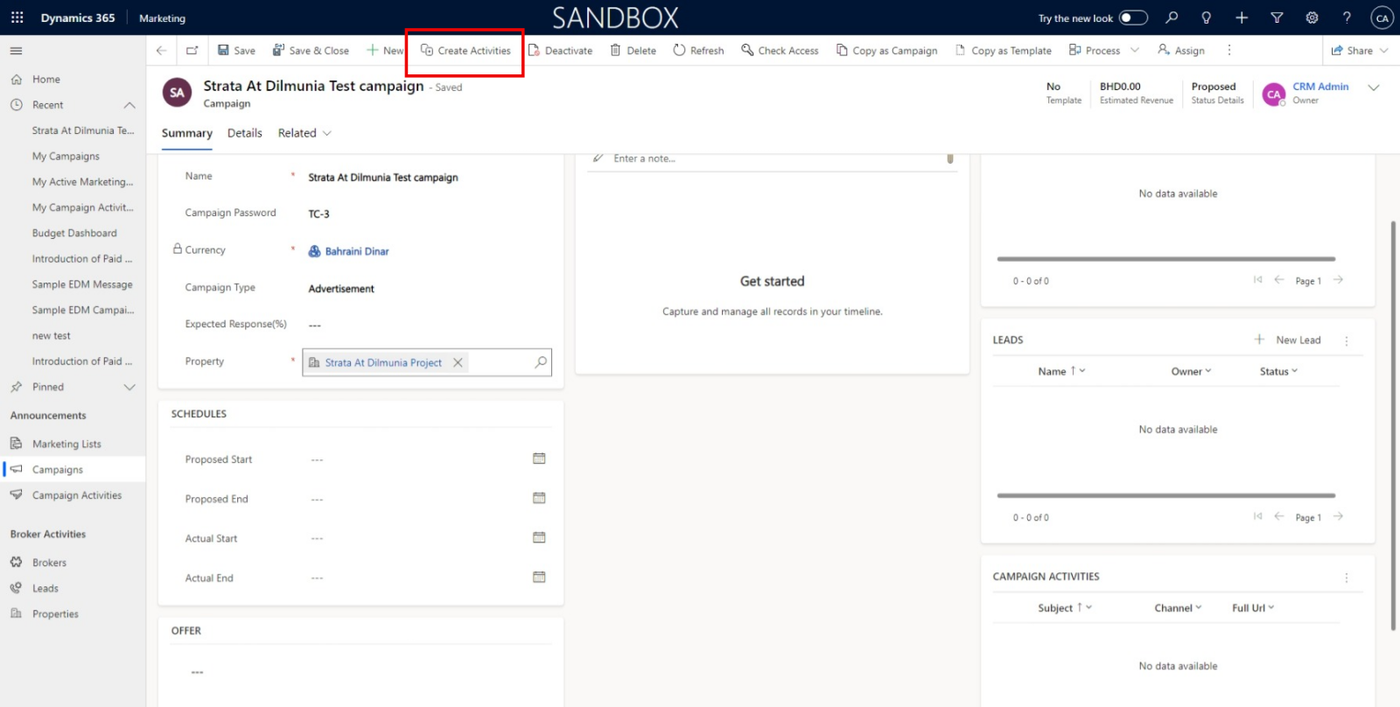
Task: Click the back arrow in command bar
Action: point(161,50)
